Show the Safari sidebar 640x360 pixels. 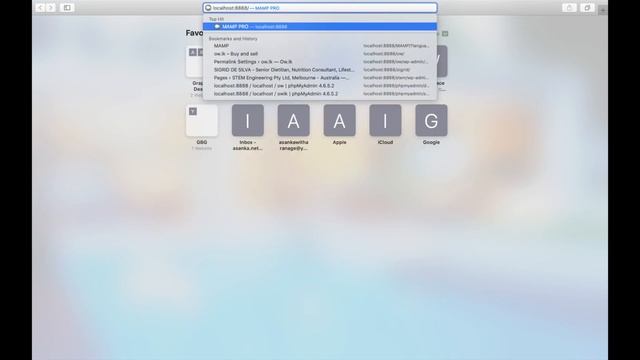67,7
